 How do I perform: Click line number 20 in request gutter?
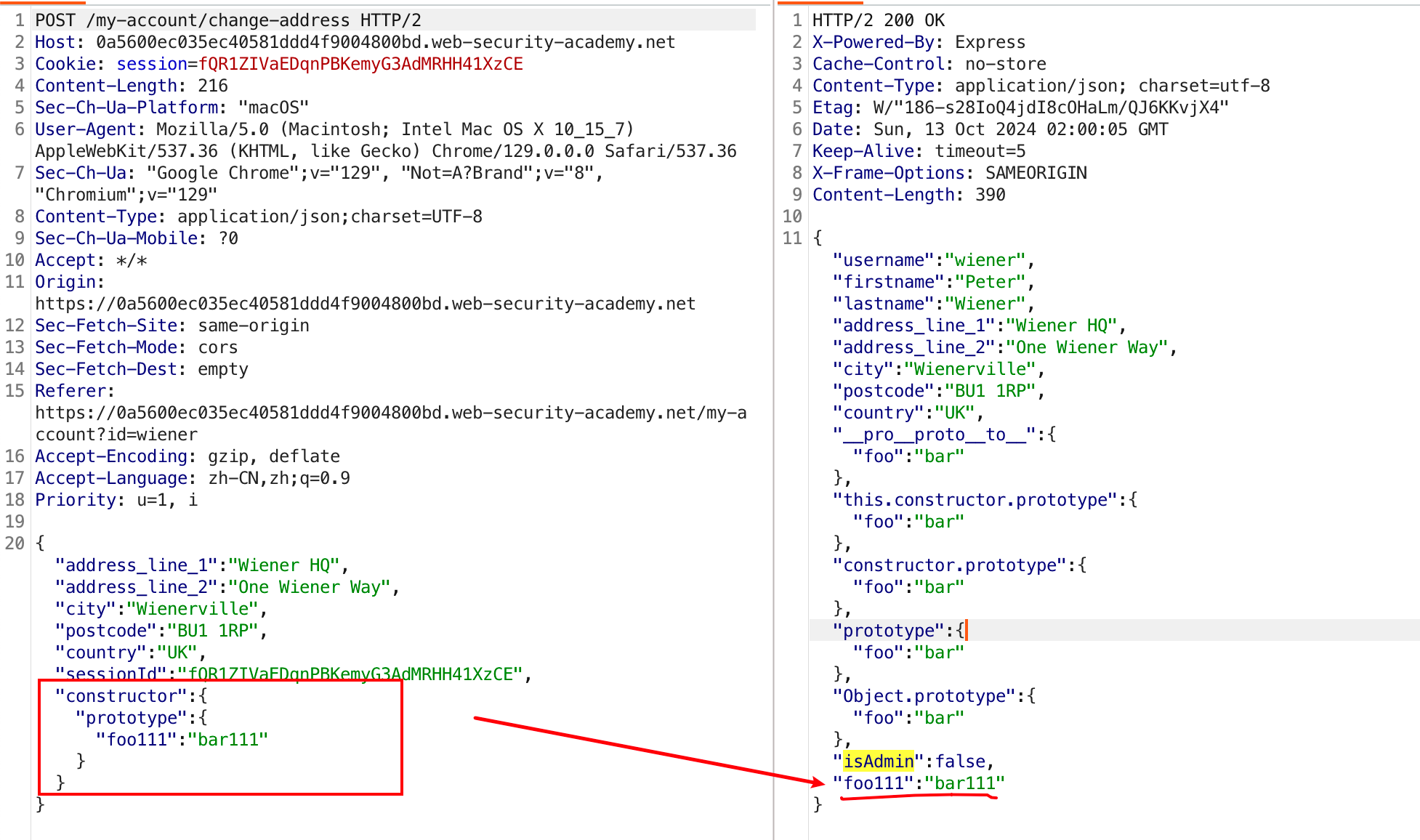15,543
